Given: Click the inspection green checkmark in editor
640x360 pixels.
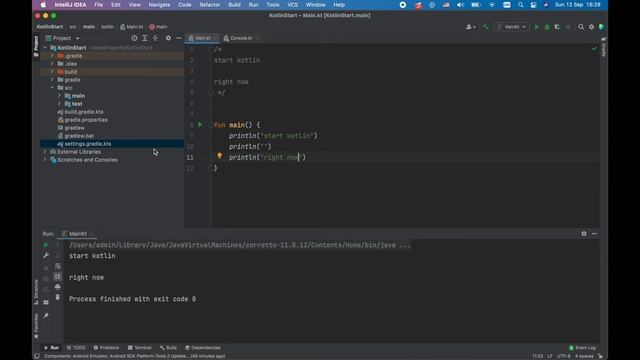Looking at the screenshot, I should point(594,49).
